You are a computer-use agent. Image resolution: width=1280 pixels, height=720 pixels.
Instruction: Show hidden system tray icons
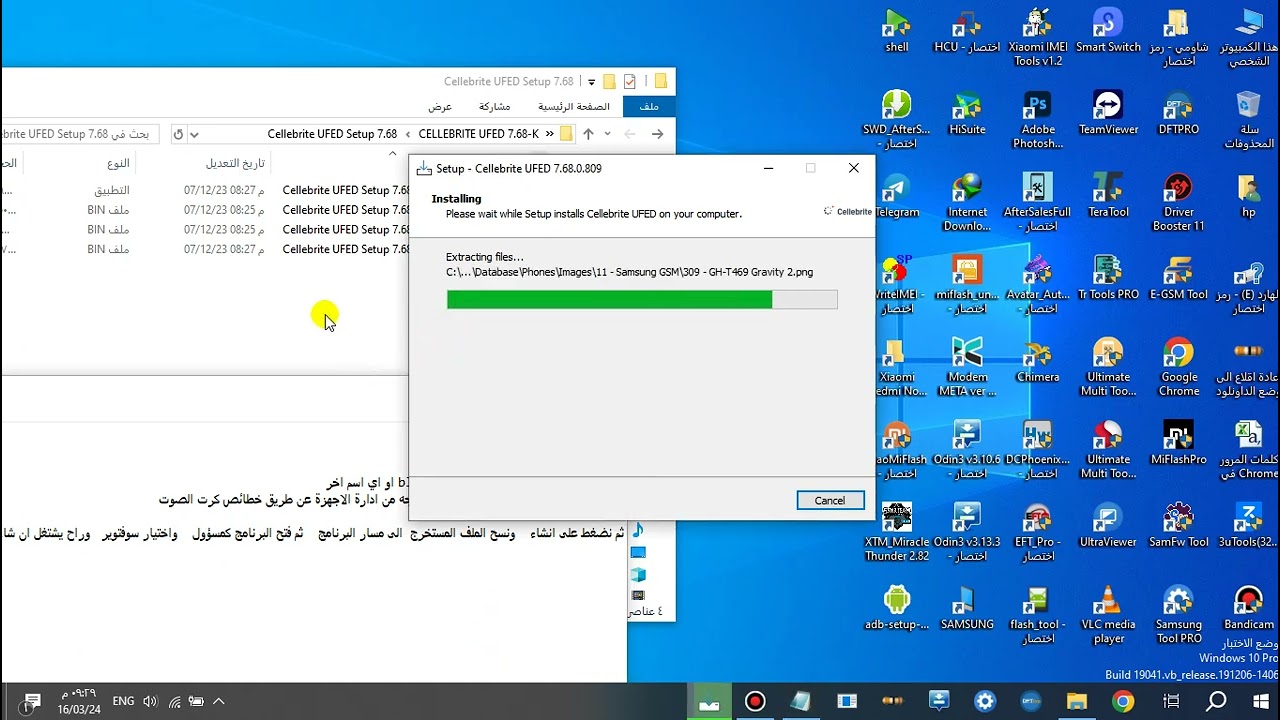click(219, 702)
